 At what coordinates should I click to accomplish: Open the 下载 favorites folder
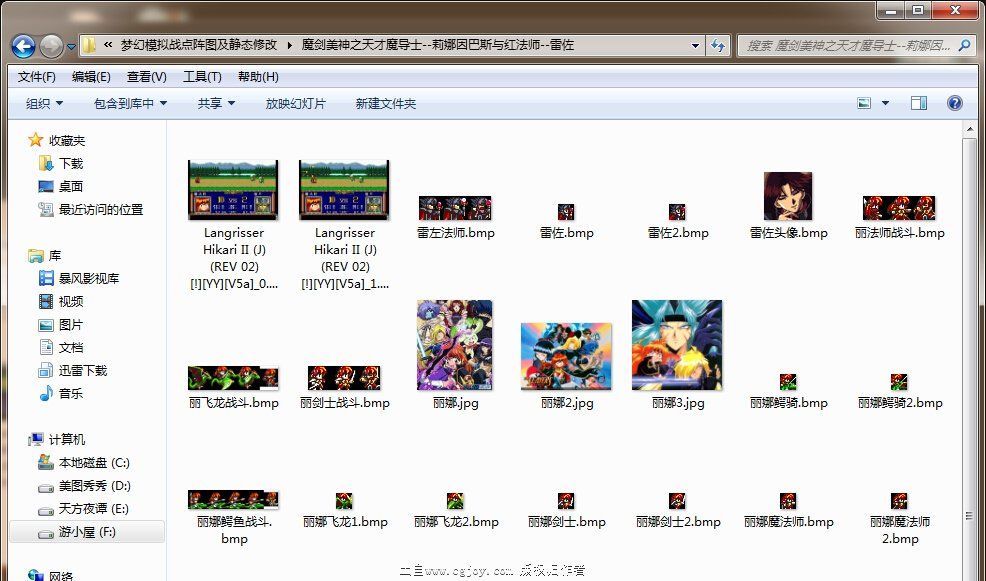point(60,163)
